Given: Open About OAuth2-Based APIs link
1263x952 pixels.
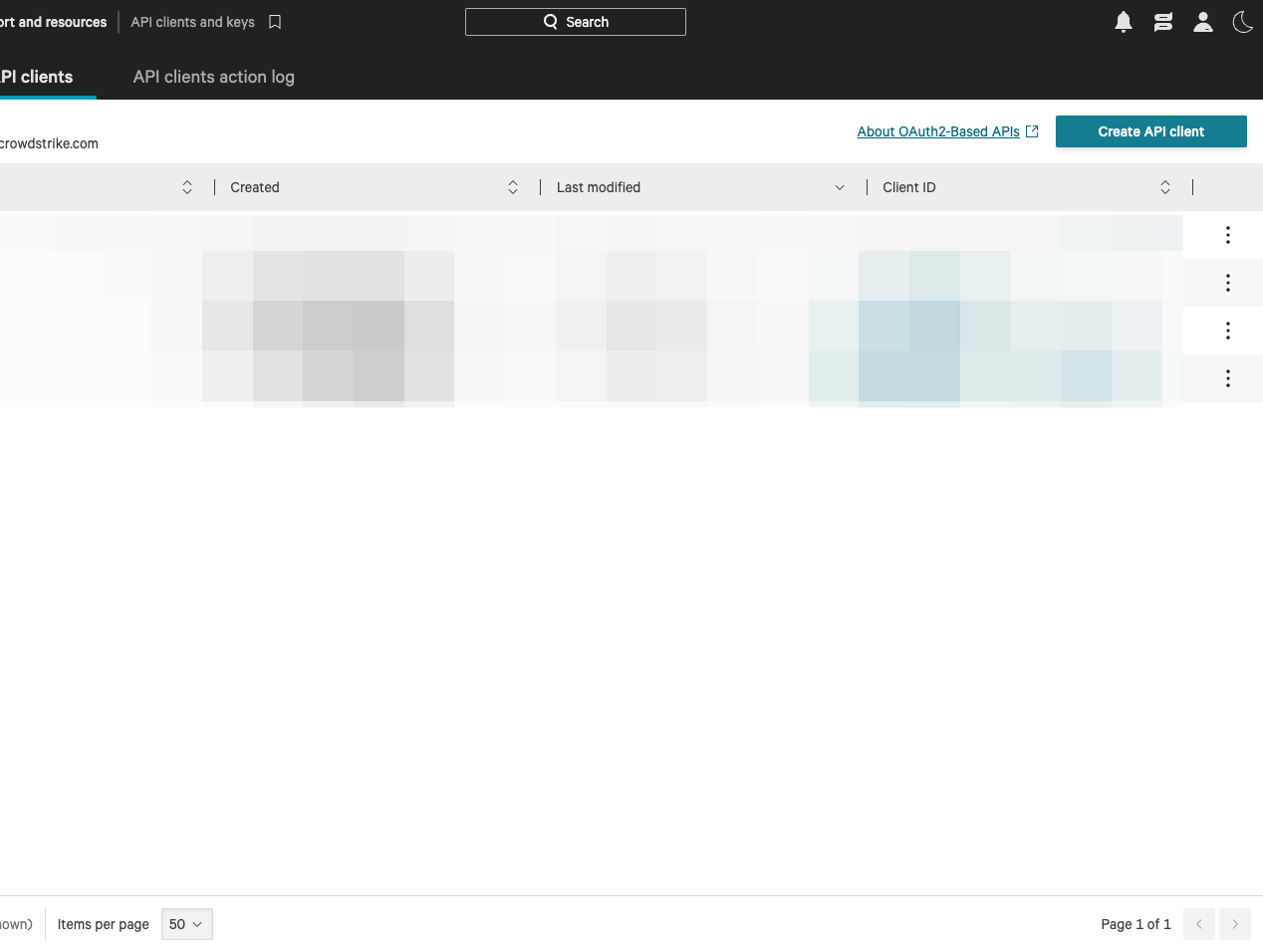Looking at the screenshot, I should (x=938, y=131).
